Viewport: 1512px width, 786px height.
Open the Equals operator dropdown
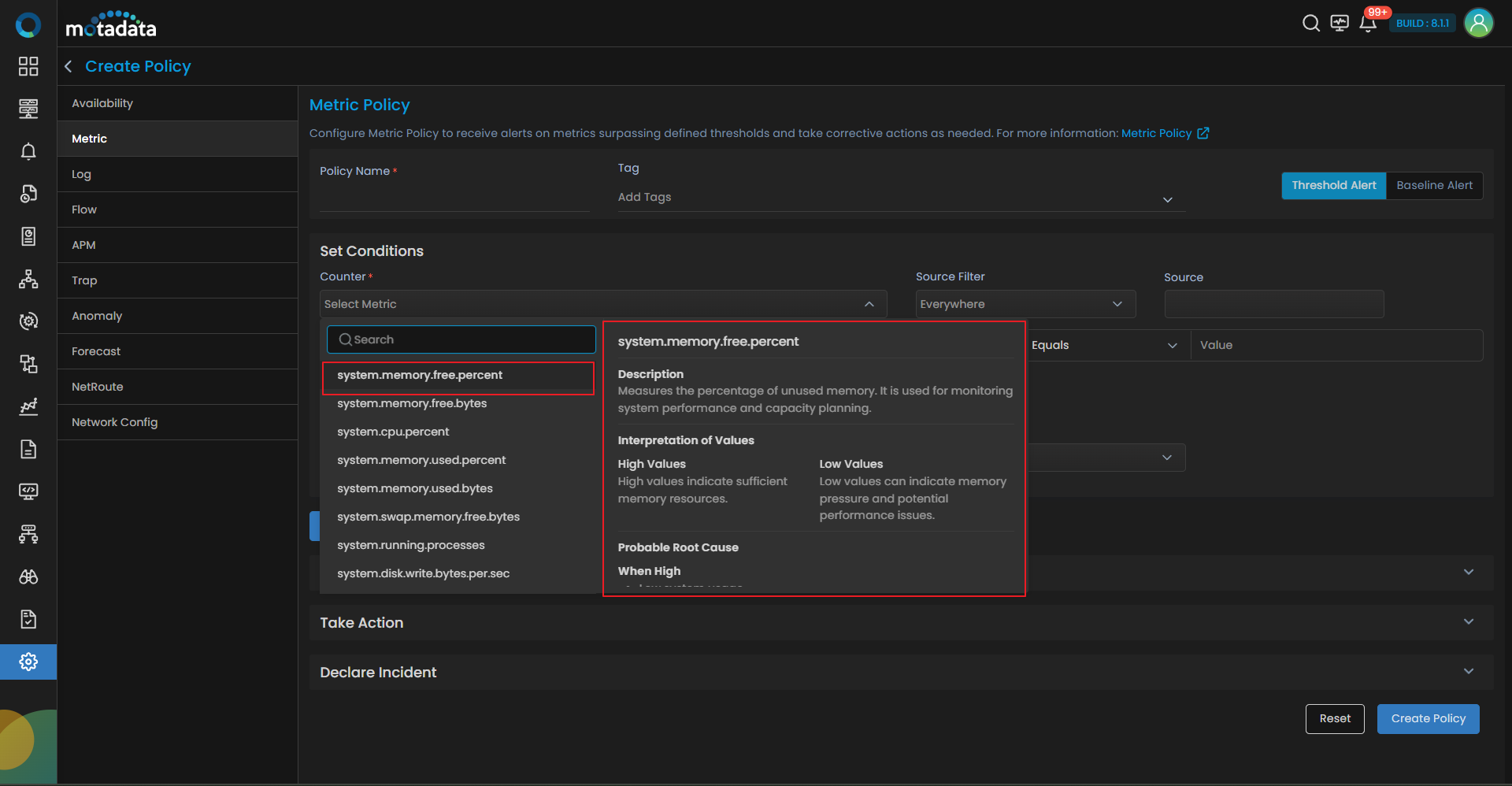tap(1104, 345)
